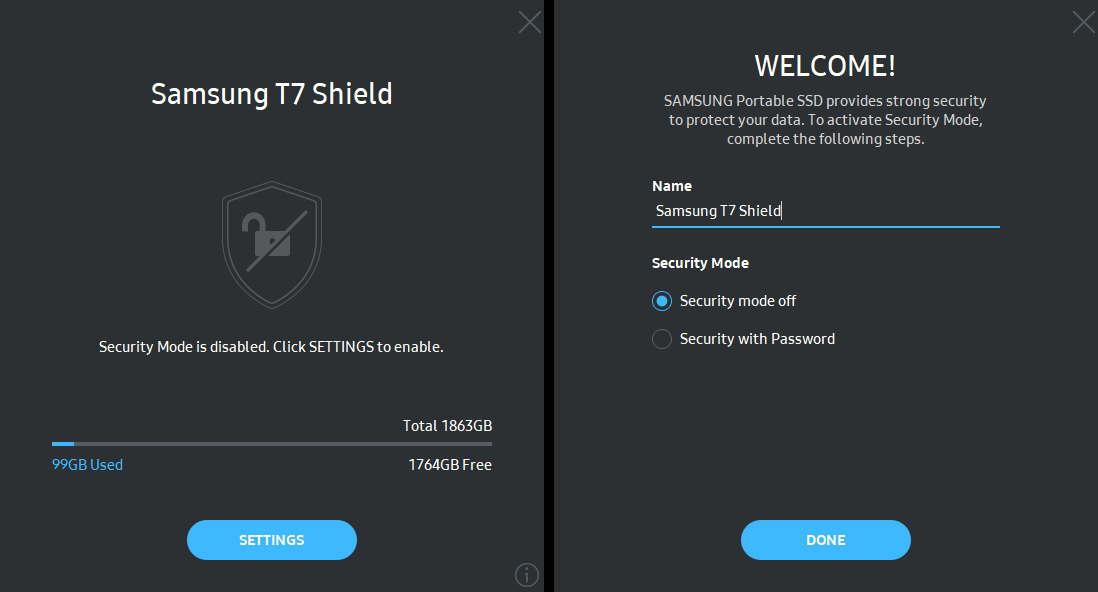This screenshot has height=592, width=1098.
Task: Close the WELCOME setup panel
Action: (1083, 22)
